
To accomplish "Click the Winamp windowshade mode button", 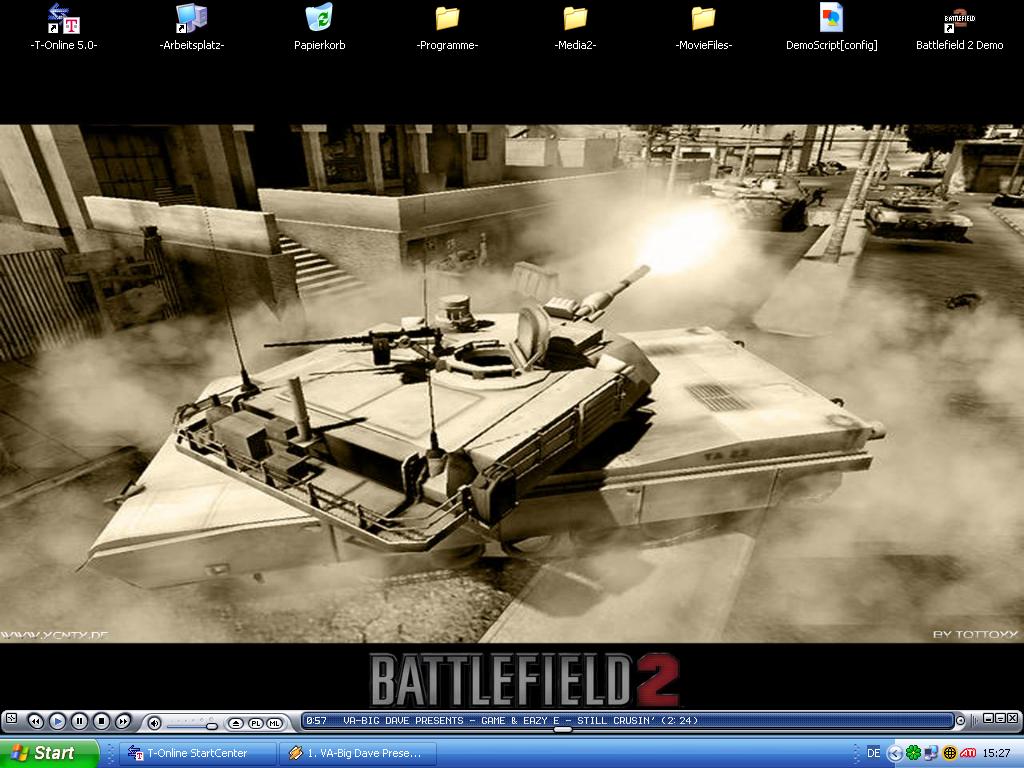I will [x=1000, y=718].
